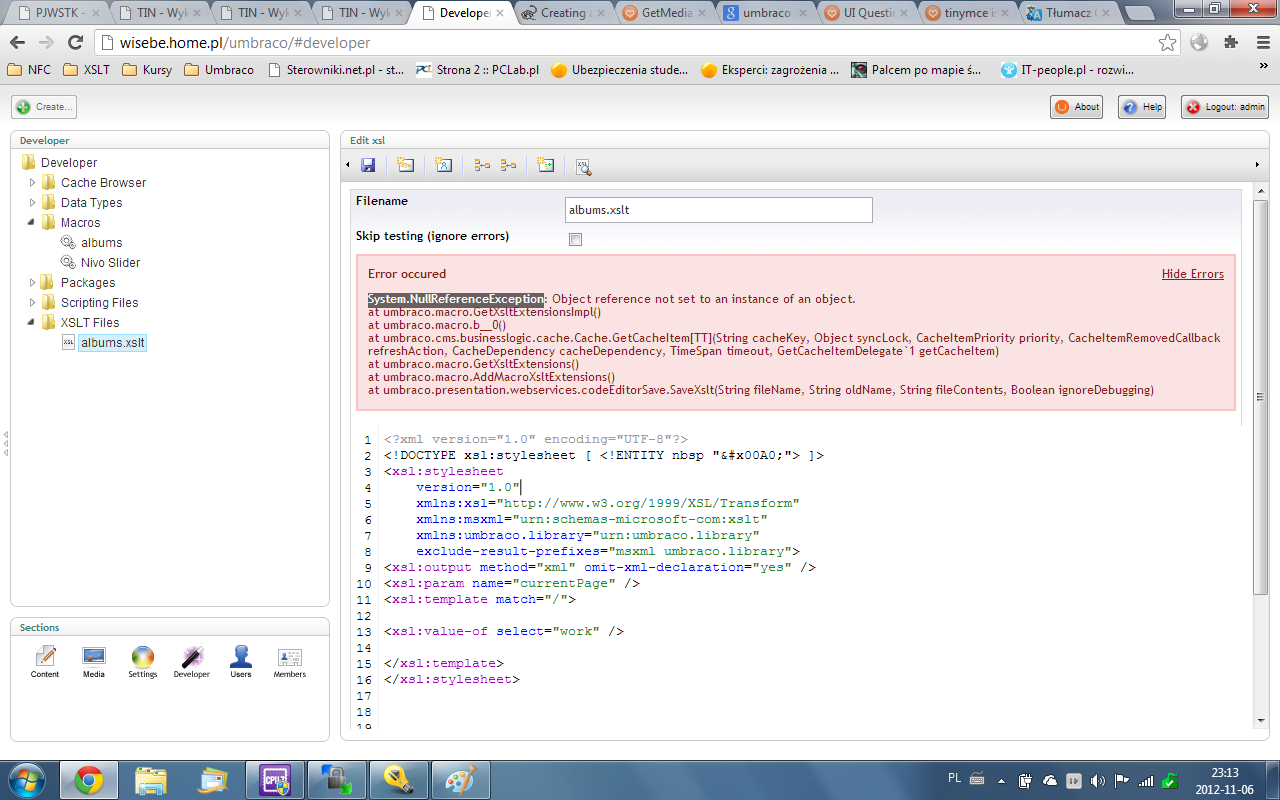This screenshot has height=800, width=1280.
Task: Click the lightbulb taskbar icon
Action: [x=399, y=779]
